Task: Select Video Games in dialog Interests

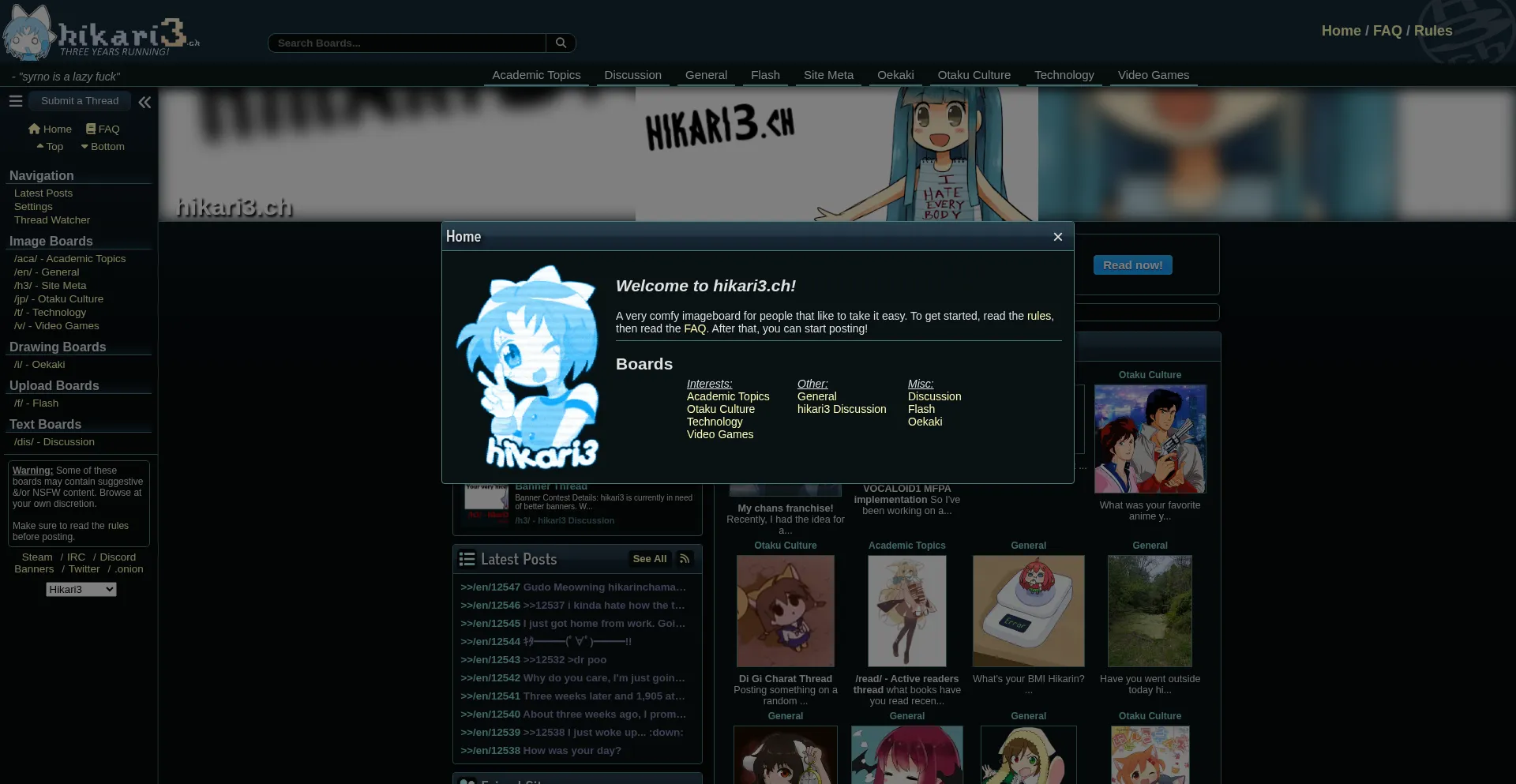Action: coord(720,434)
